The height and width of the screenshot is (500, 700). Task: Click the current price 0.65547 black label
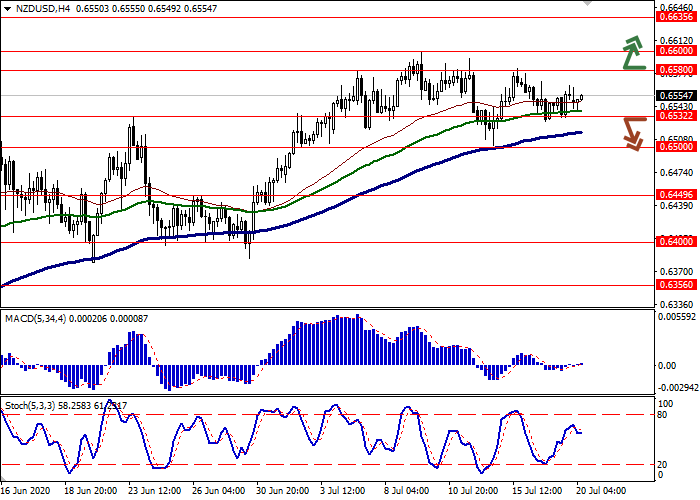tap(676, 95)
